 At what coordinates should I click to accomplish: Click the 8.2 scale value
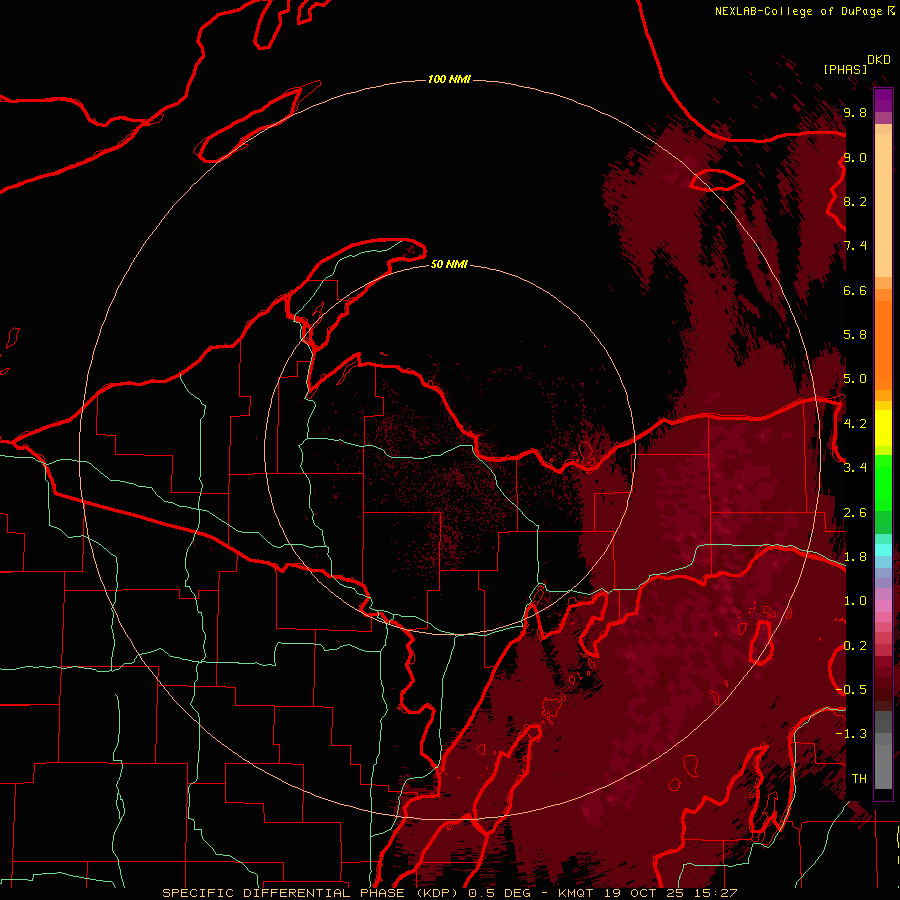tap(855, 201)
